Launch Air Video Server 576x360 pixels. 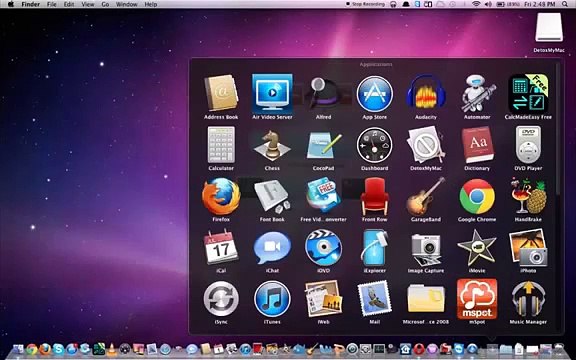[x=272, y=93]
